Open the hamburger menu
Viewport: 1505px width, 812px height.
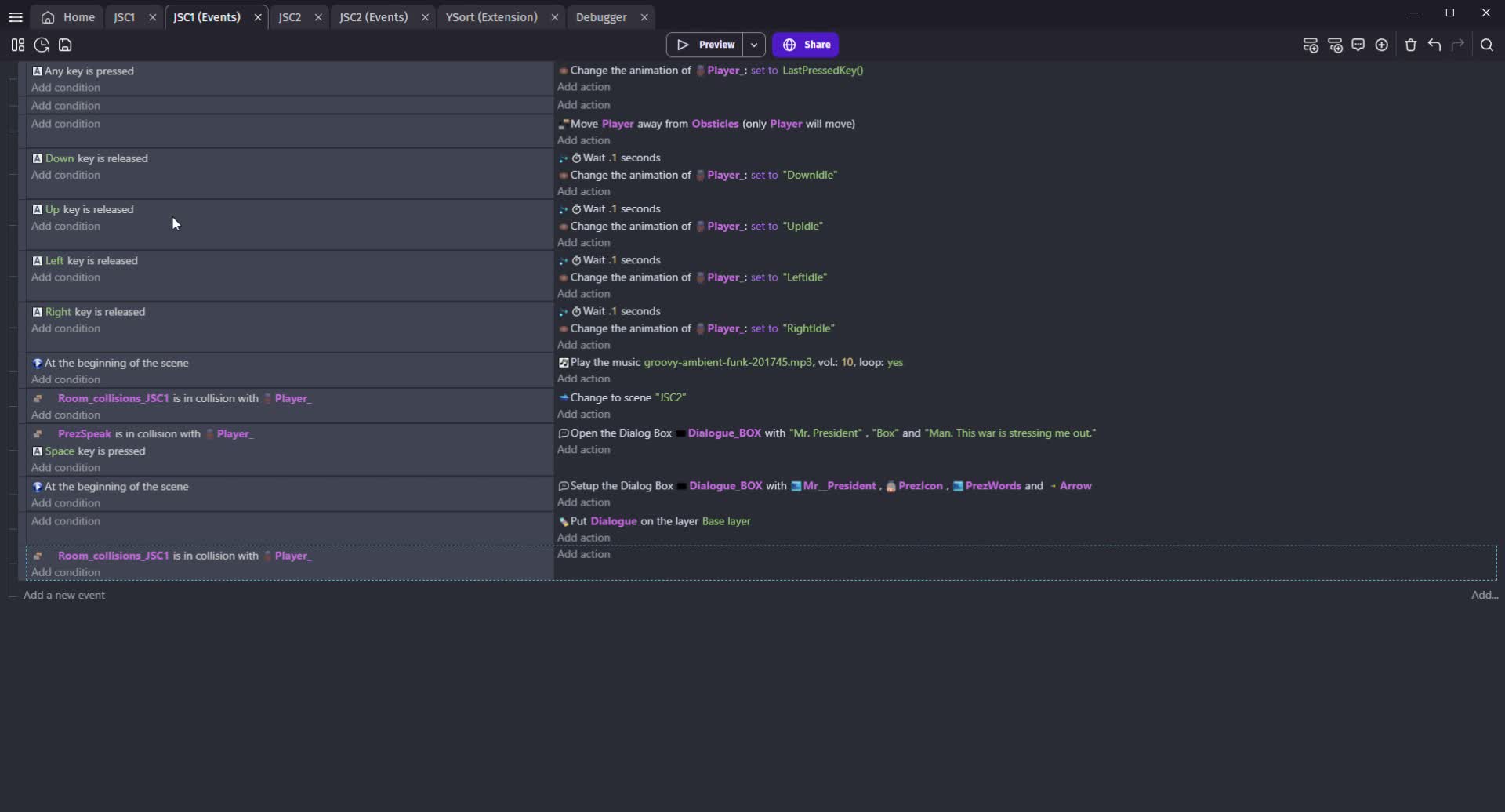click(x=16, y=16)
